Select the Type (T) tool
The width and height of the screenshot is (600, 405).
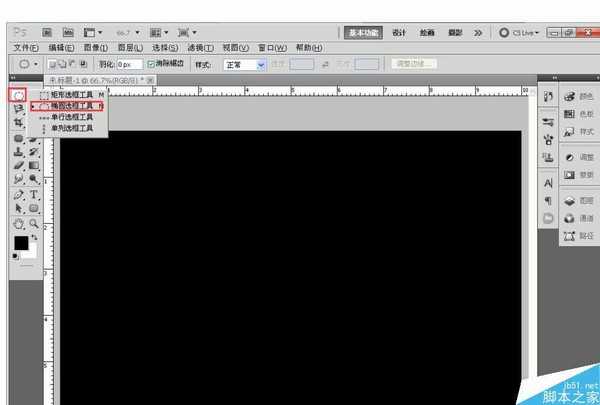pos(34,194)
